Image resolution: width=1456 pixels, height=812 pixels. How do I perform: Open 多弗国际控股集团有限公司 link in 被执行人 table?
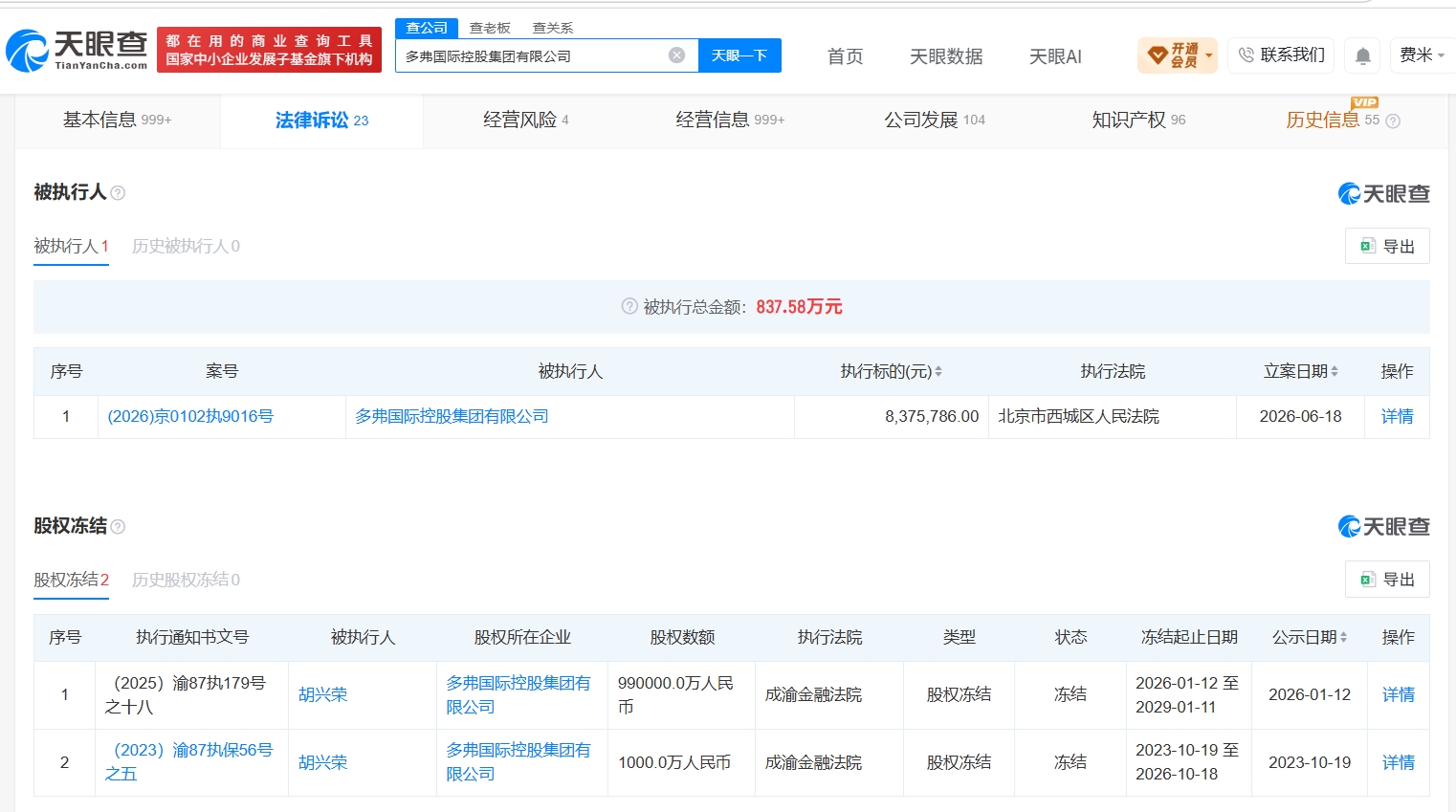[x=452, y=416]
